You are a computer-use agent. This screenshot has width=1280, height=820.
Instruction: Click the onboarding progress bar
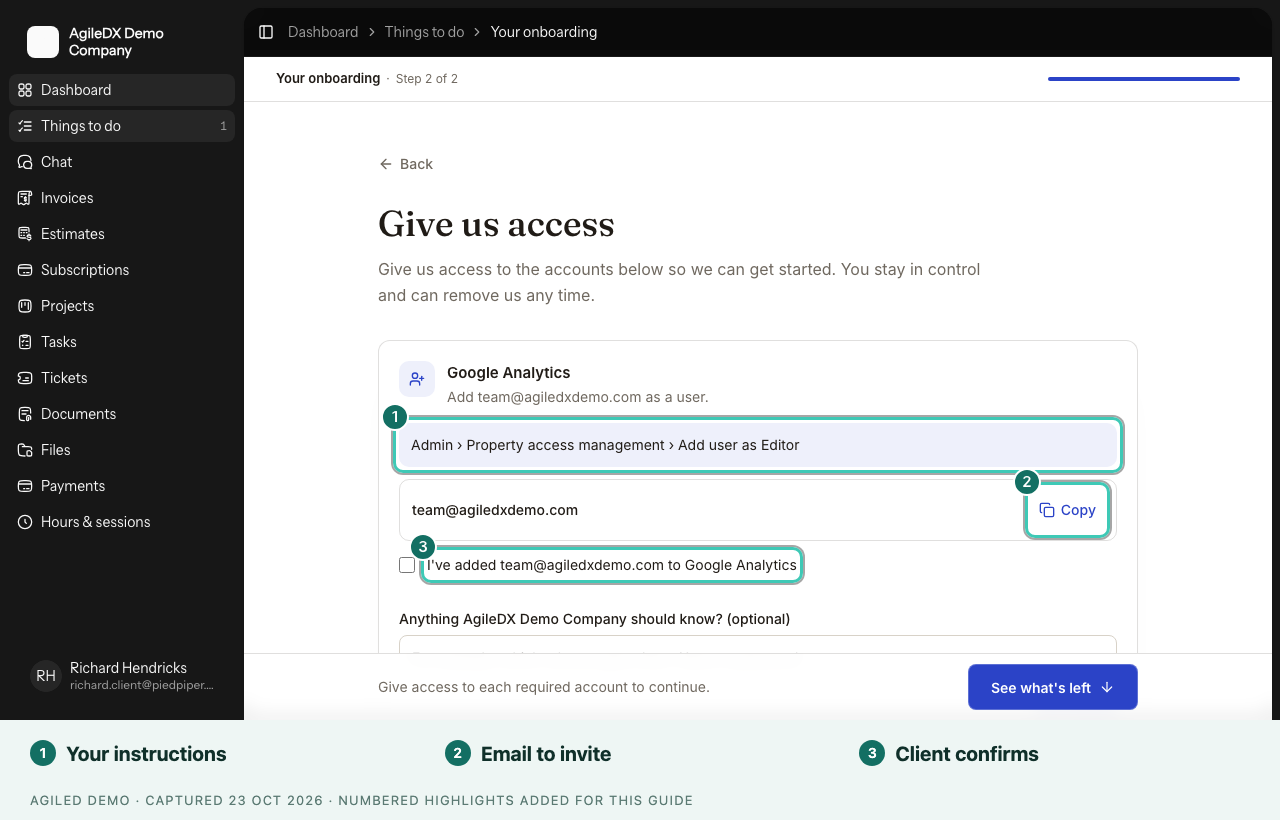1144,79
